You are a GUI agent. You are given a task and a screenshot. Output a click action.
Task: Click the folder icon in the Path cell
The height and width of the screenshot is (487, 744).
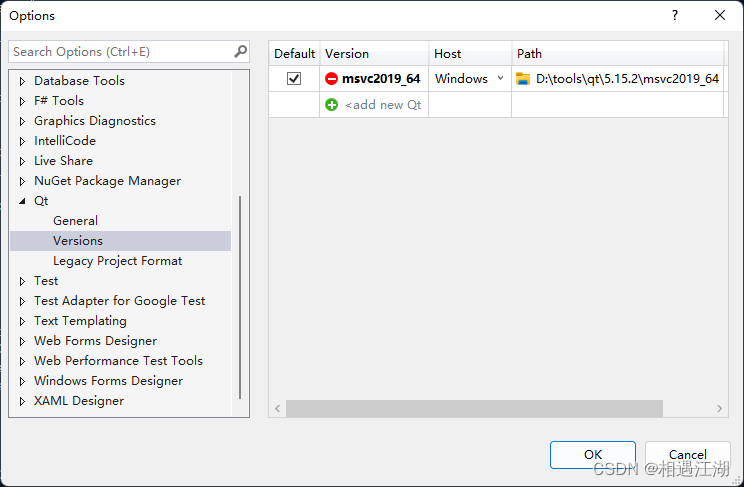[x=523, y=79]
